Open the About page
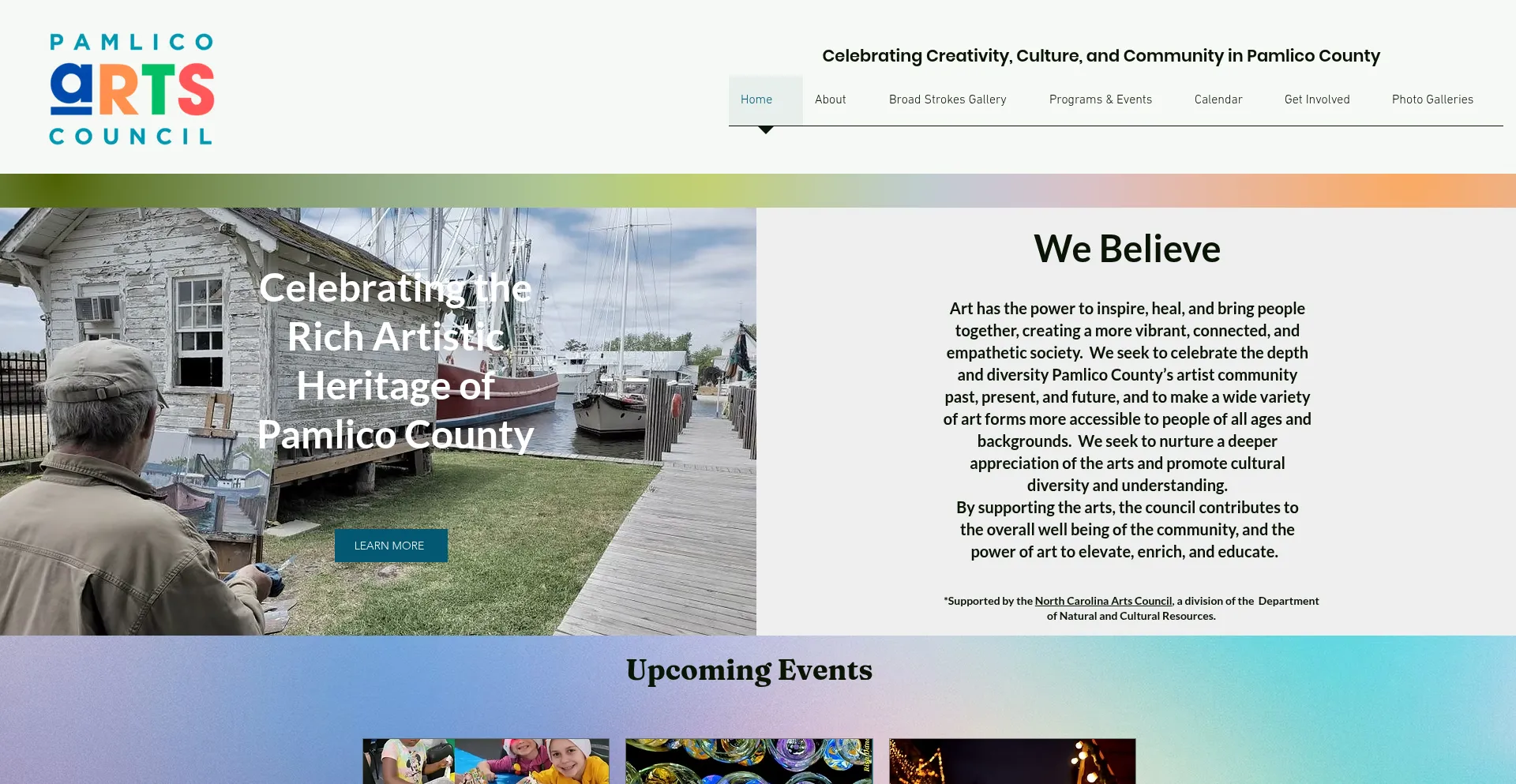The image size is (1516, 784). [830, 99]
